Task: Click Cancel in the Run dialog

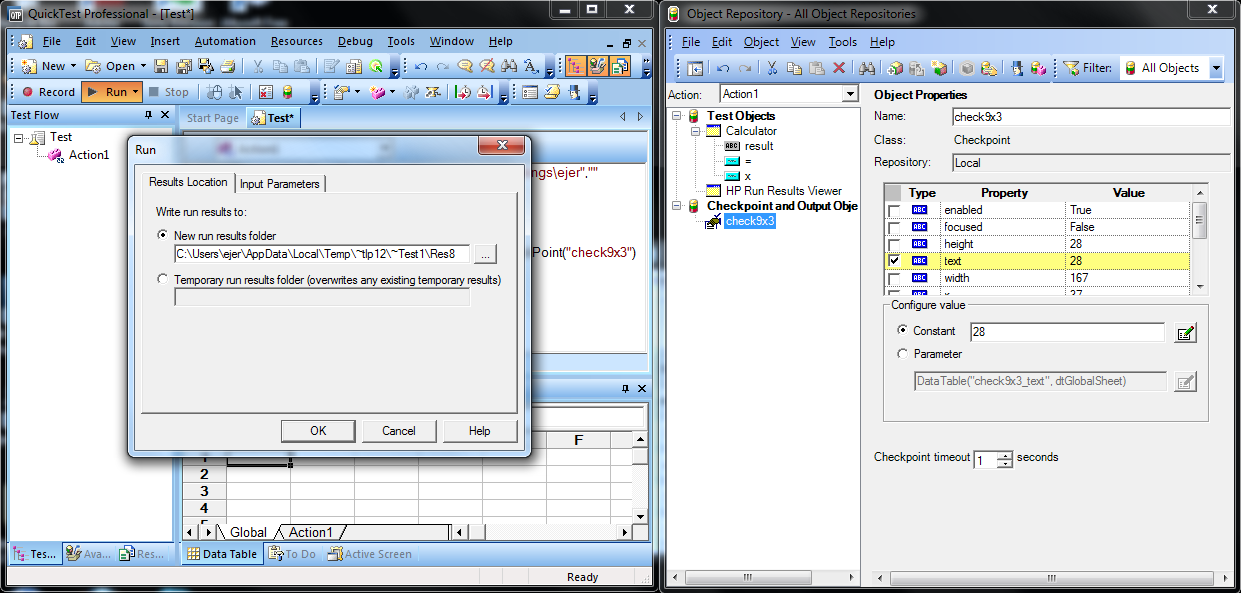Action: pos(399,431)
